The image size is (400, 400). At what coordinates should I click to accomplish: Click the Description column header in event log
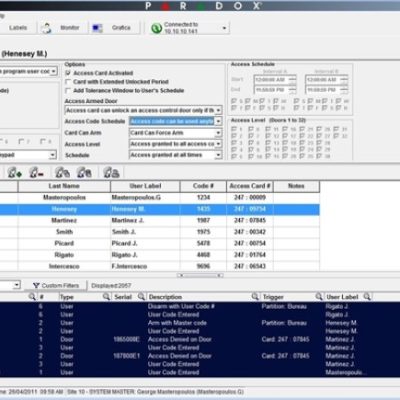pos(165,297)
